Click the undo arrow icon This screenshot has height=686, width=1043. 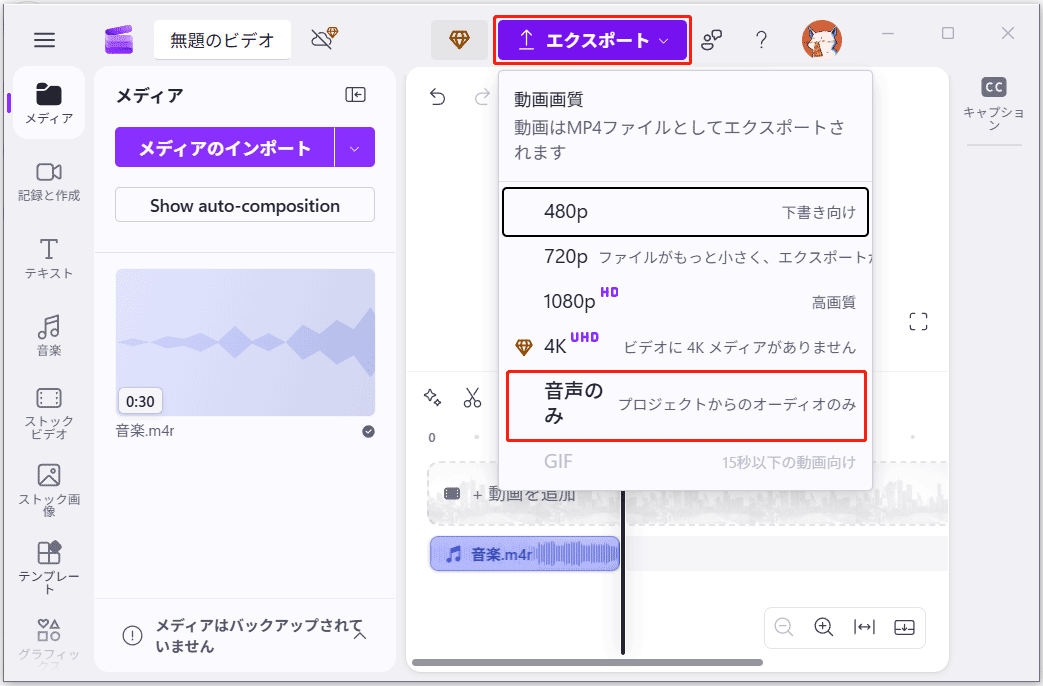pos(437,96)
